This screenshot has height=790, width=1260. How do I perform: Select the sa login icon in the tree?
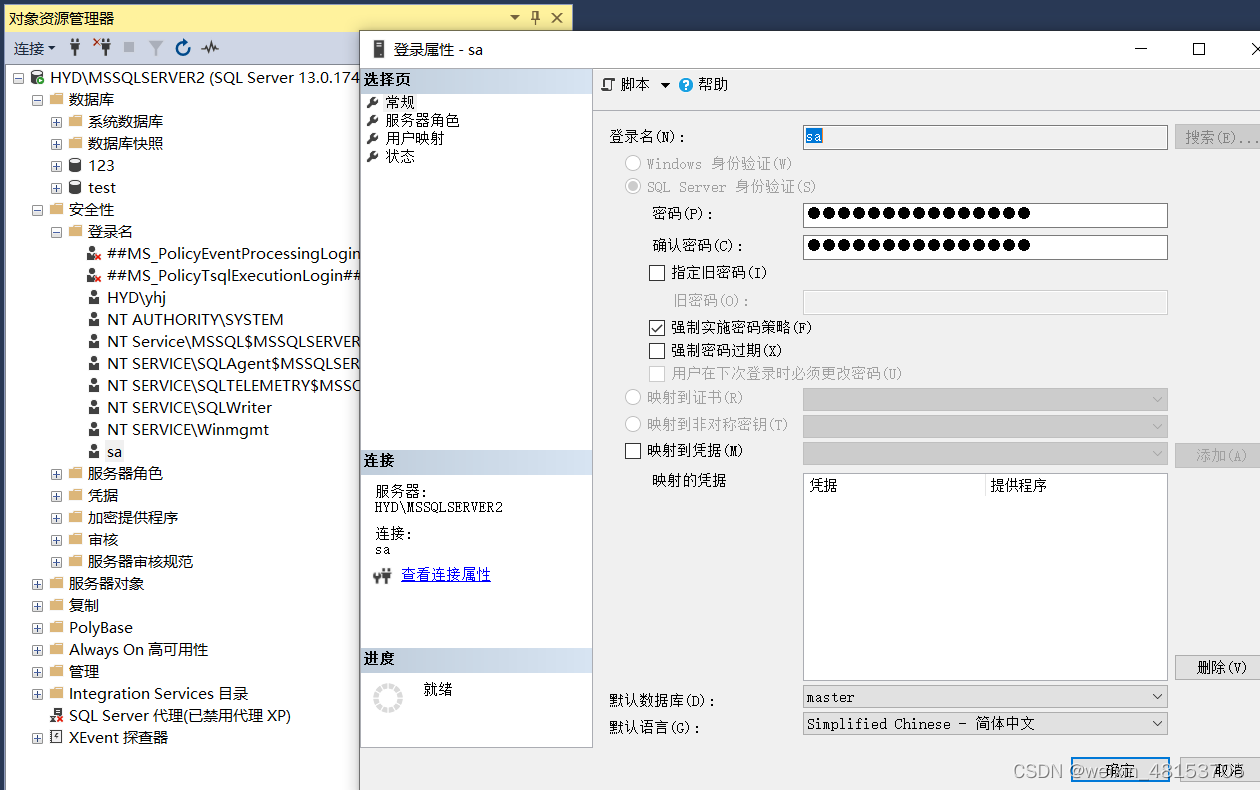click(x=92, y=451)
